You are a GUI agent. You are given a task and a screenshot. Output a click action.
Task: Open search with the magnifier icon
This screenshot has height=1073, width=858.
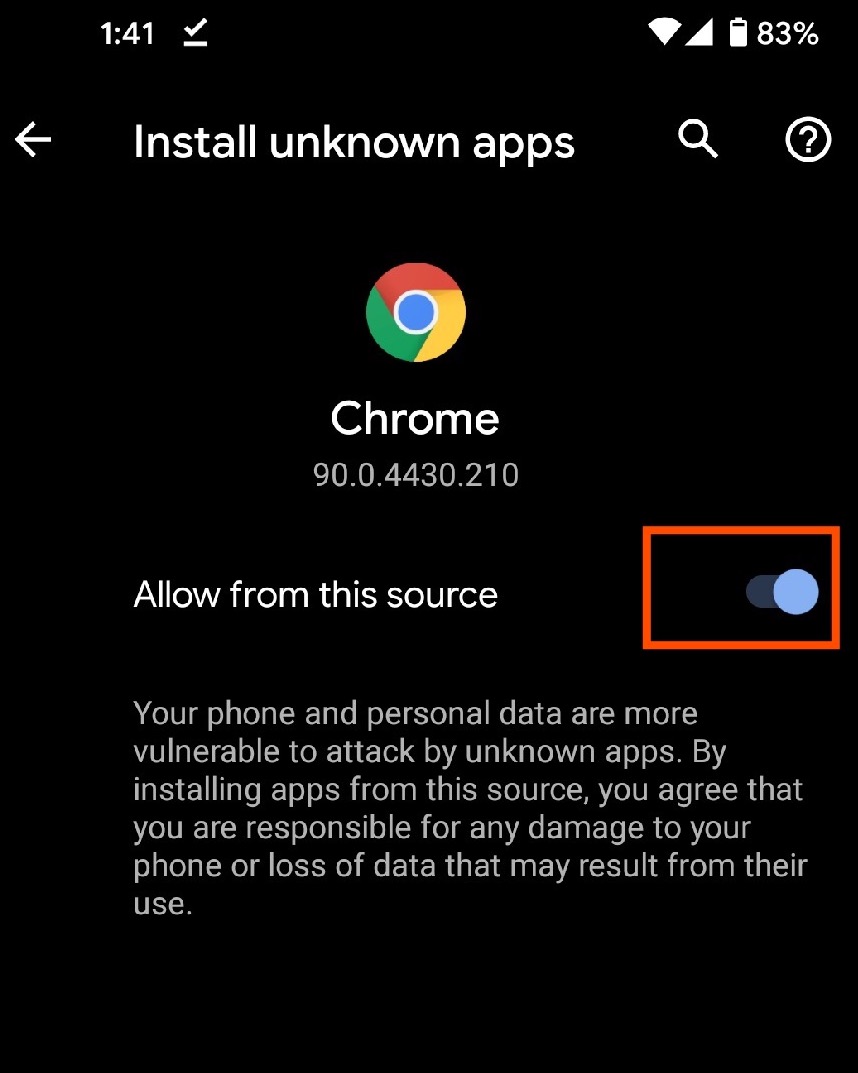697,139
